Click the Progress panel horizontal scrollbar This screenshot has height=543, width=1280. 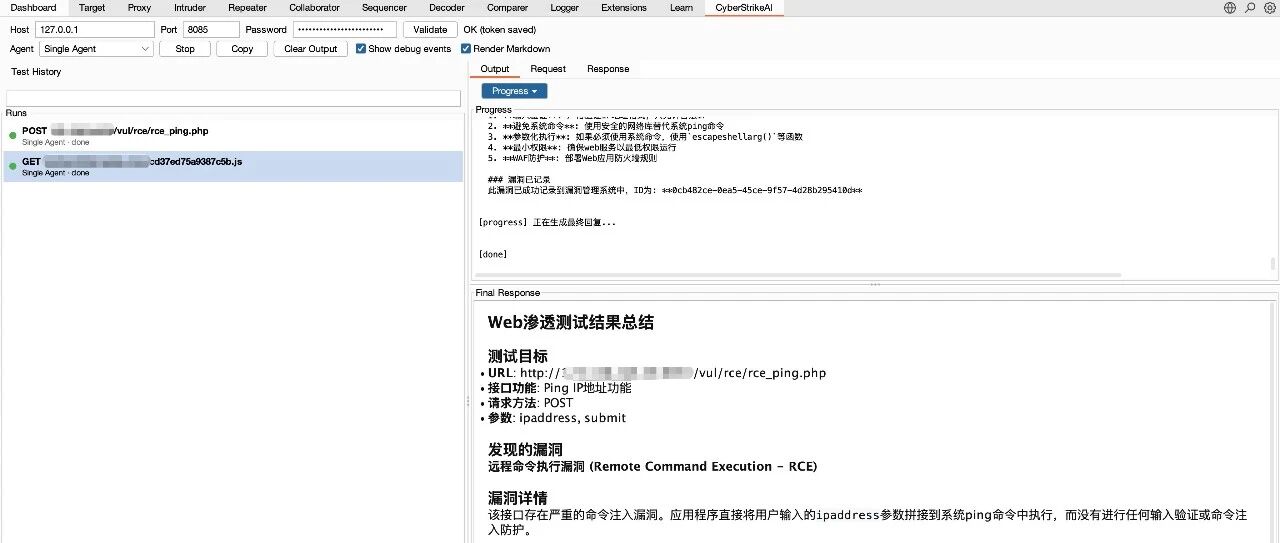(798, 275)
